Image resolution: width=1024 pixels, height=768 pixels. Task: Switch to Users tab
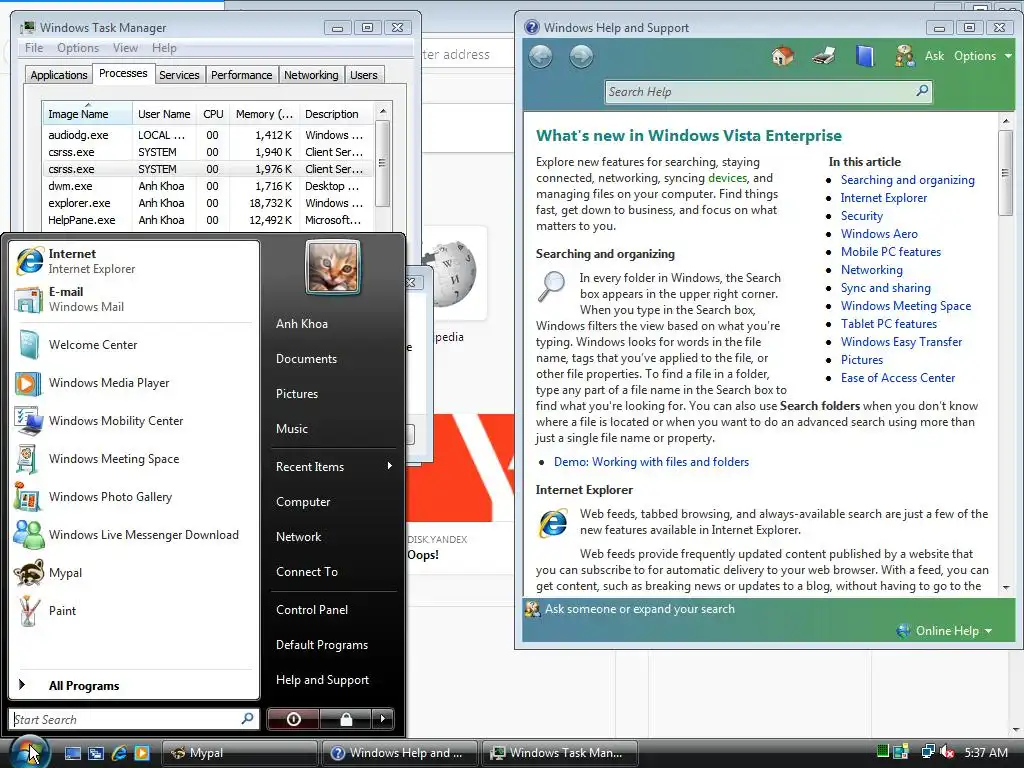click(364, 75)
